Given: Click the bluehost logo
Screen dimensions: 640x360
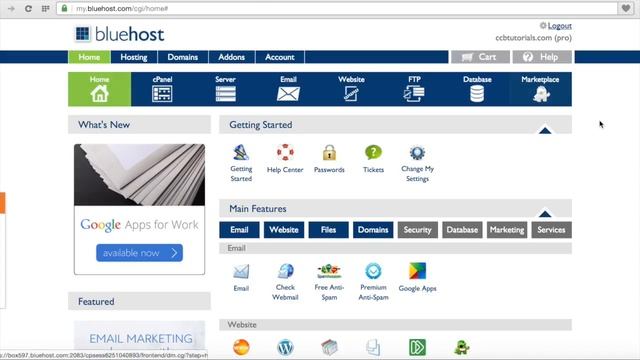Looking at the screenshot, I should pos(120,34).
